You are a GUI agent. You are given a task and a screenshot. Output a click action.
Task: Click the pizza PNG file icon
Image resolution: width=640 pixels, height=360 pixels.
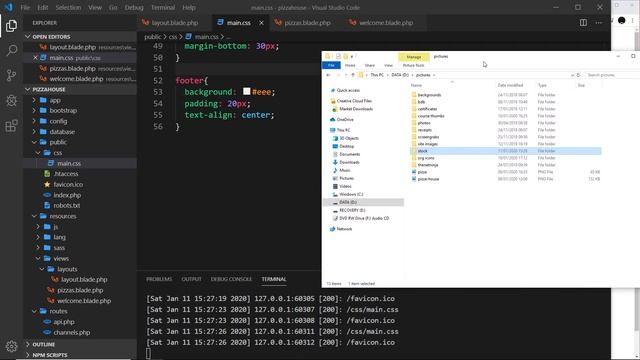click(414, 172)
